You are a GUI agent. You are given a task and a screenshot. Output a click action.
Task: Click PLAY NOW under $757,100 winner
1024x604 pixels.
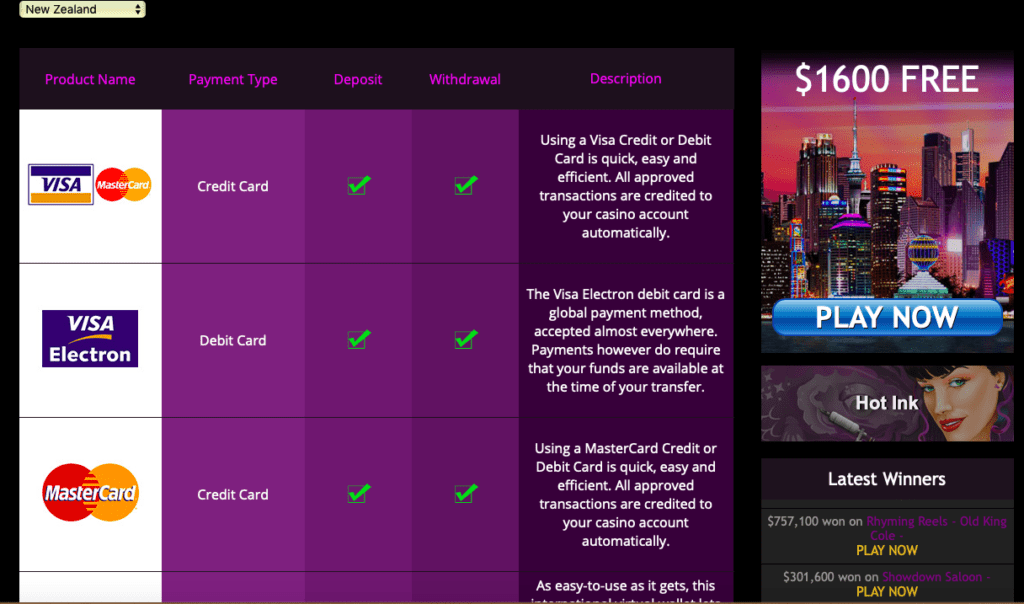pyautogui.click(x=887, y=550)
